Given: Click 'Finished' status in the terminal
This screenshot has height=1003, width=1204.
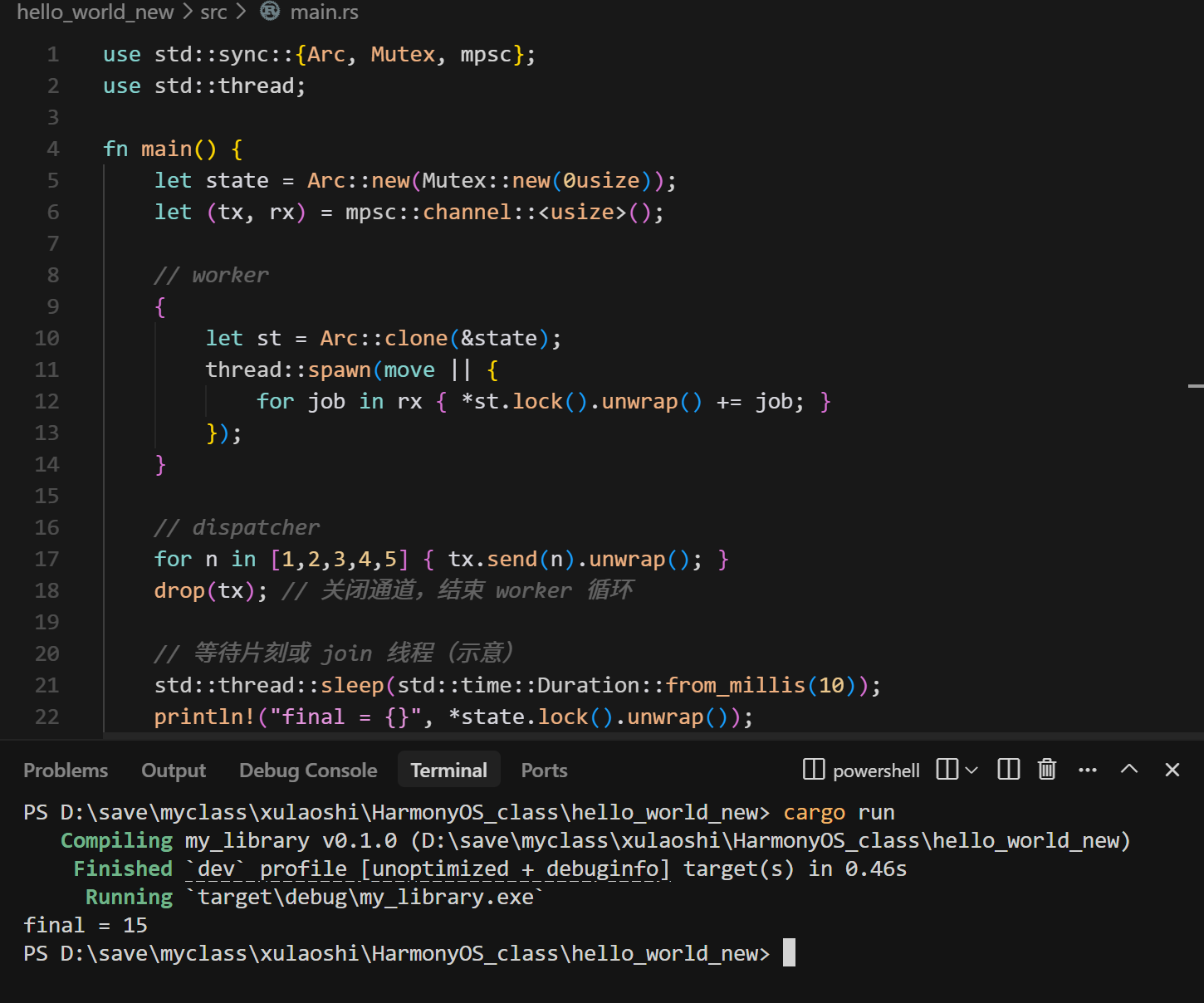Looking at the screenshot, I should click(123, 869).
